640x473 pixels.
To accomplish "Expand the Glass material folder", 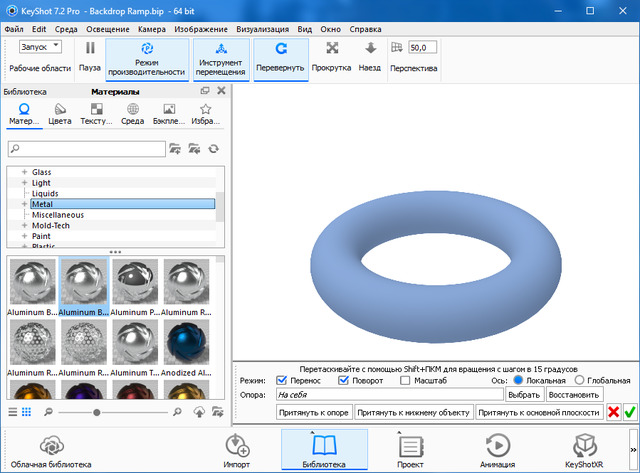I will [24, 172].
